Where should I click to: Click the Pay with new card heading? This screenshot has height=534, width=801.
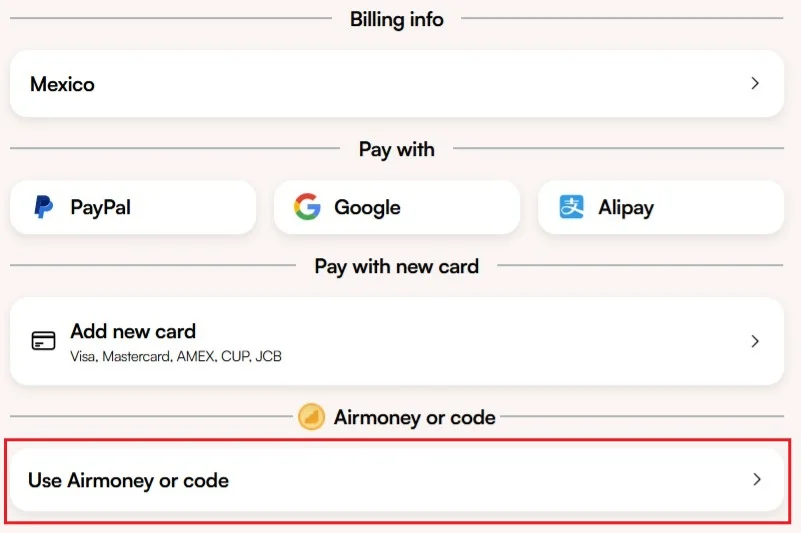click(397, 266)
